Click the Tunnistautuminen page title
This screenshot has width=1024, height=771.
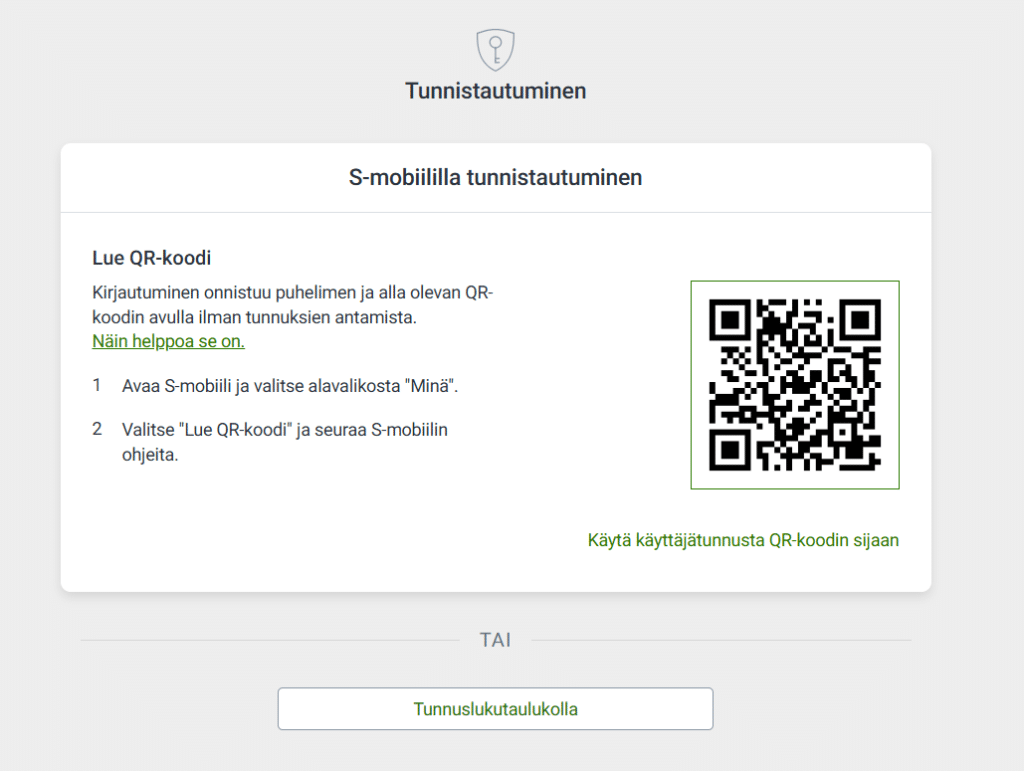click(x=495, y=91)
